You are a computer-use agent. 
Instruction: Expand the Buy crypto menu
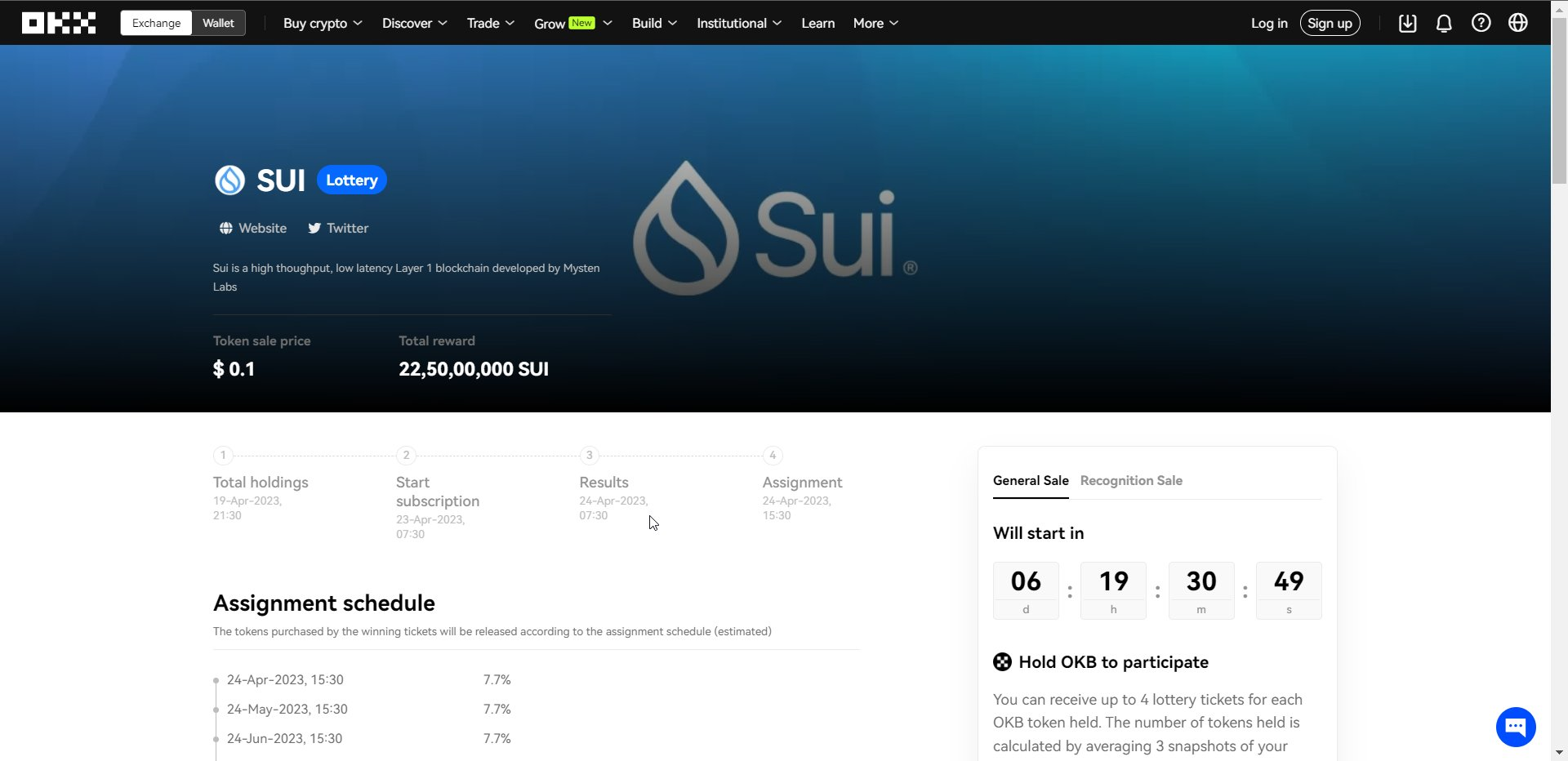coord(323,23)
